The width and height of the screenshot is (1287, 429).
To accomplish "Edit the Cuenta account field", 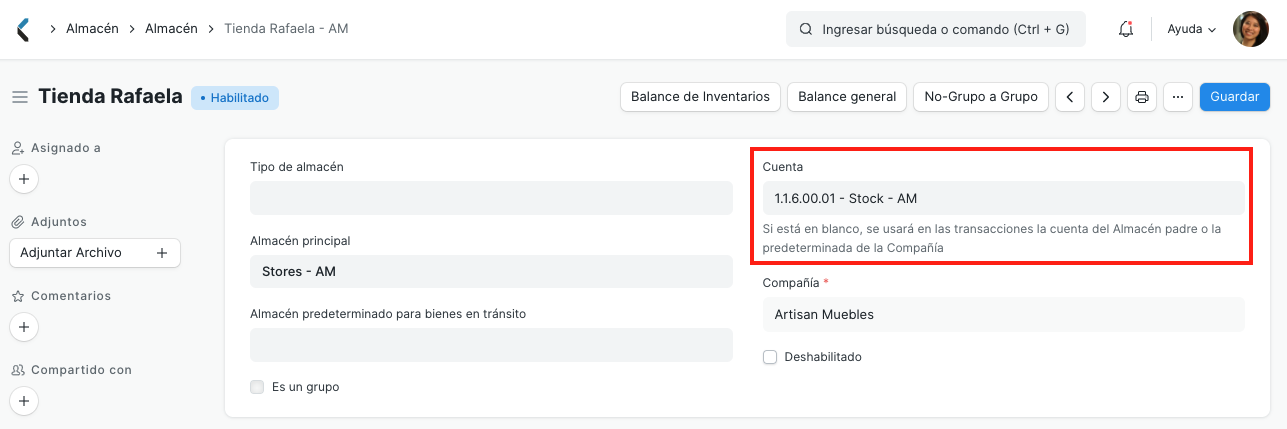I will pos(1003,198).
